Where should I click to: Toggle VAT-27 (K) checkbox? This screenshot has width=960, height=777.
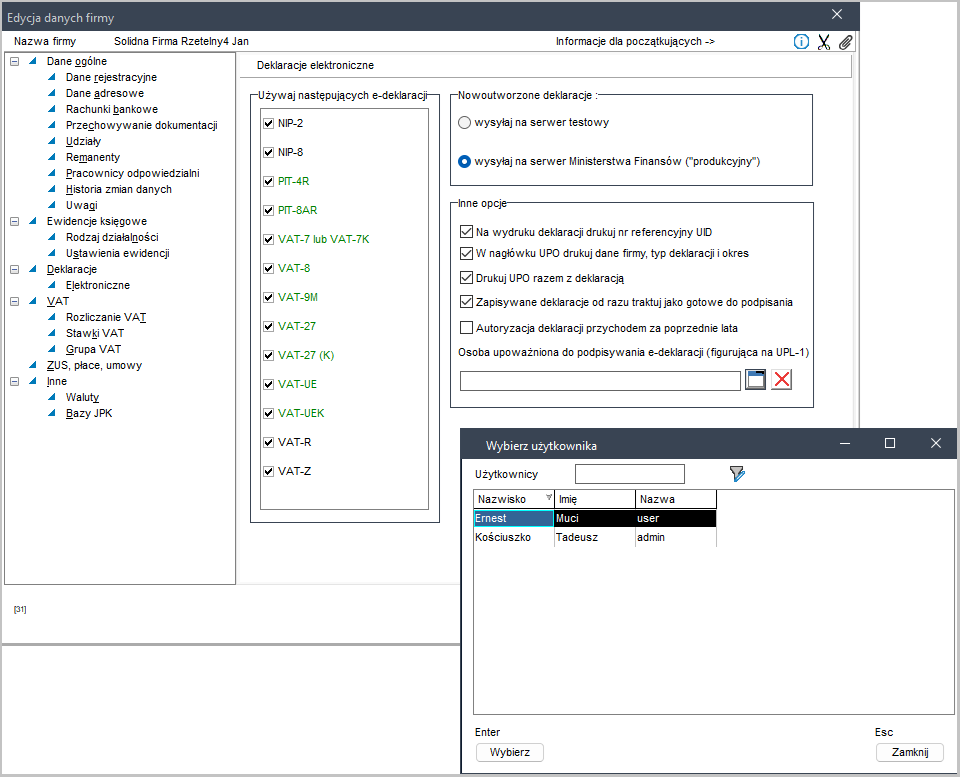tap(268, 355)
